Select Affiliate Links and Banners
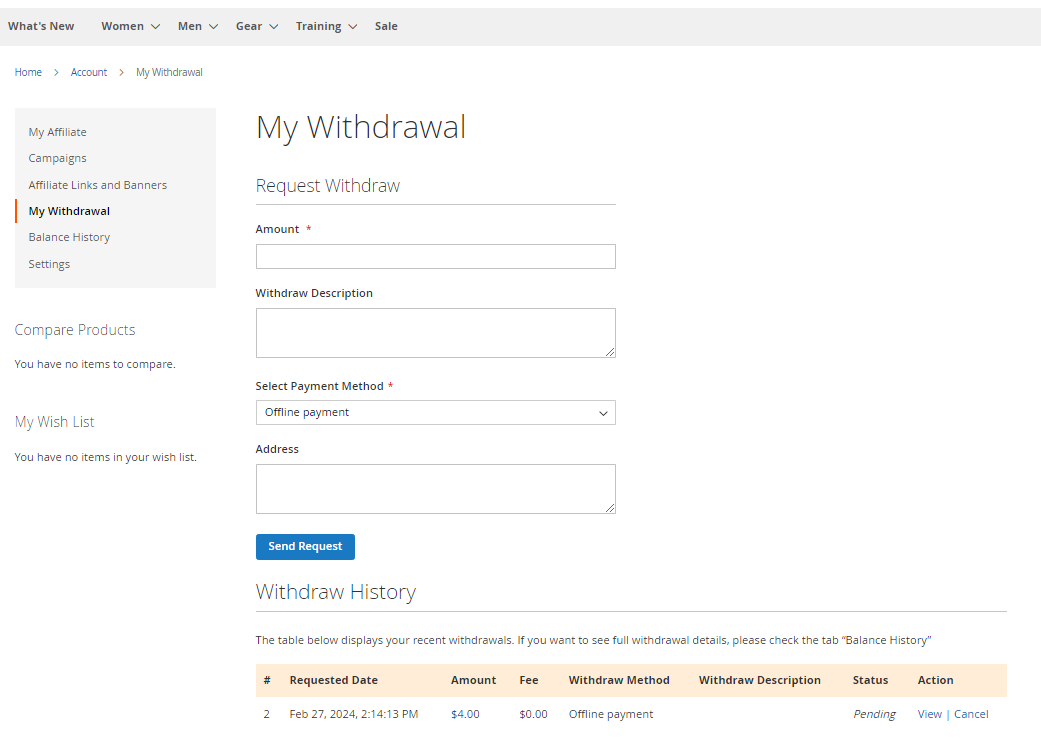The image size is (1041, 738). [98, 185]
